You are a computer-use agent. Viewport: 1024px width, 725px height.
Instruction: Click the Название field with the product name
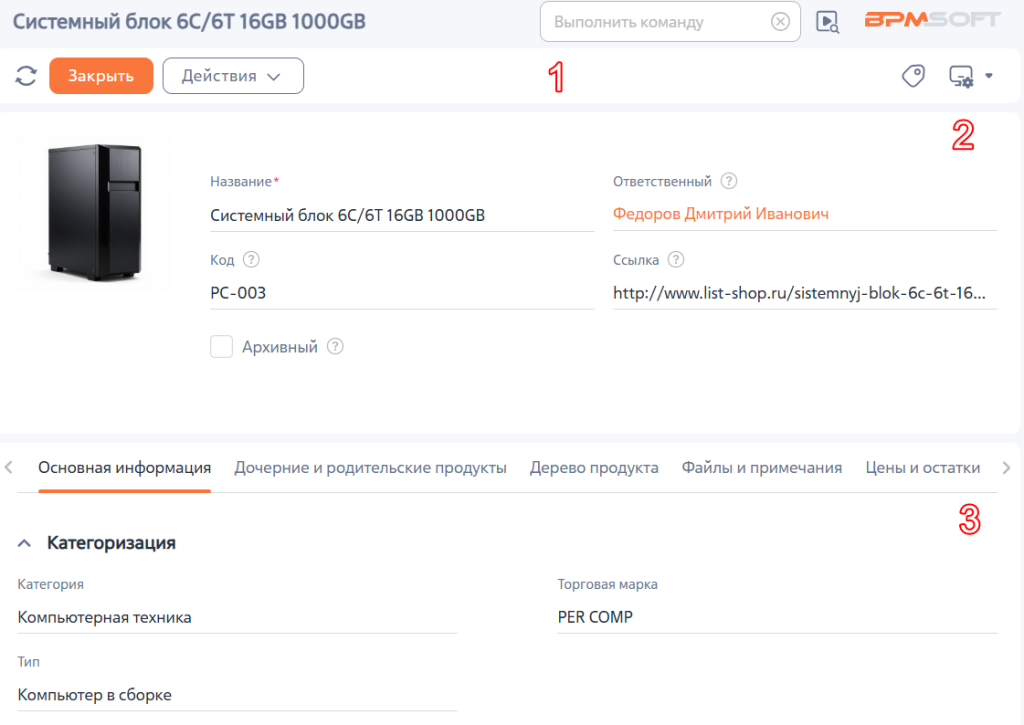402,216
